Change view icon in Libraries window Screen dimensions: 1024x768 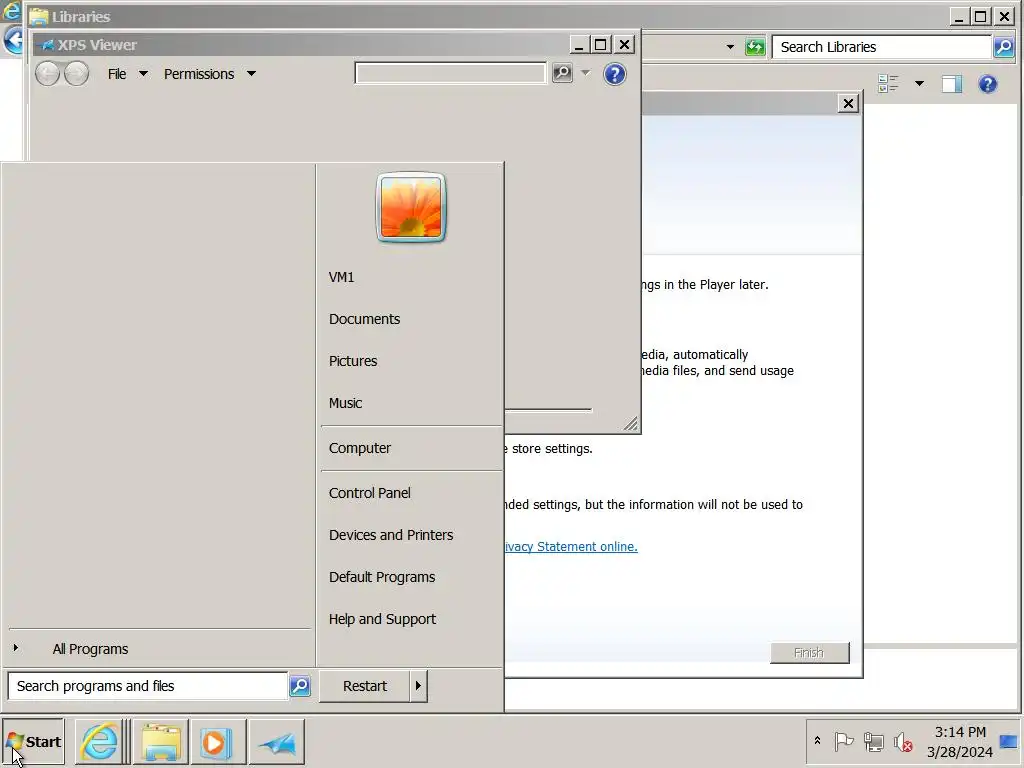coord(888,84)
